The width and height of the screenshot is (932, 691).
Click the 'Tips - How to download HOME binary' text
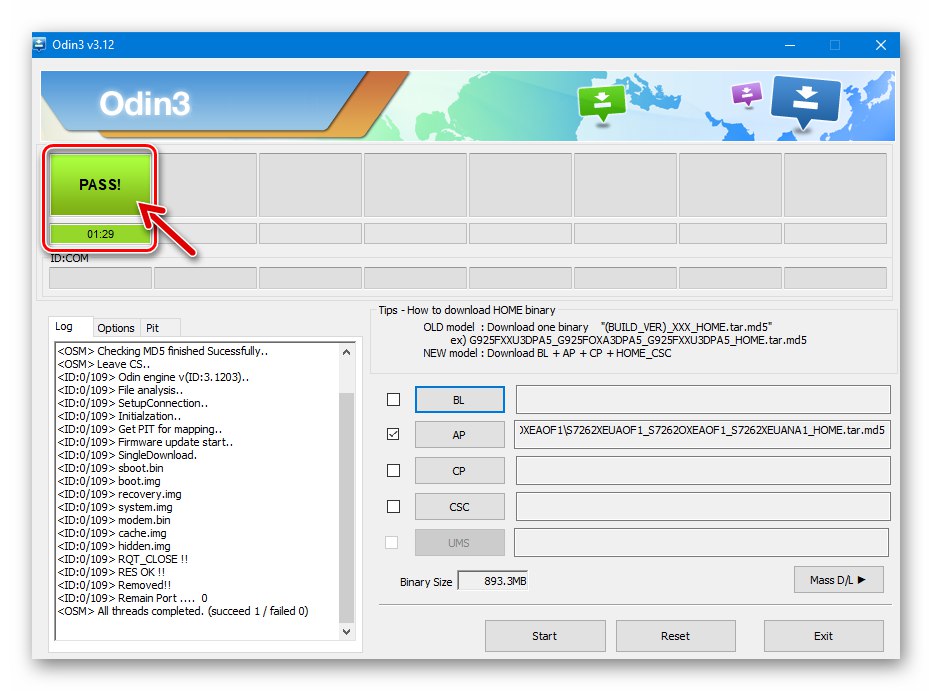467,310
